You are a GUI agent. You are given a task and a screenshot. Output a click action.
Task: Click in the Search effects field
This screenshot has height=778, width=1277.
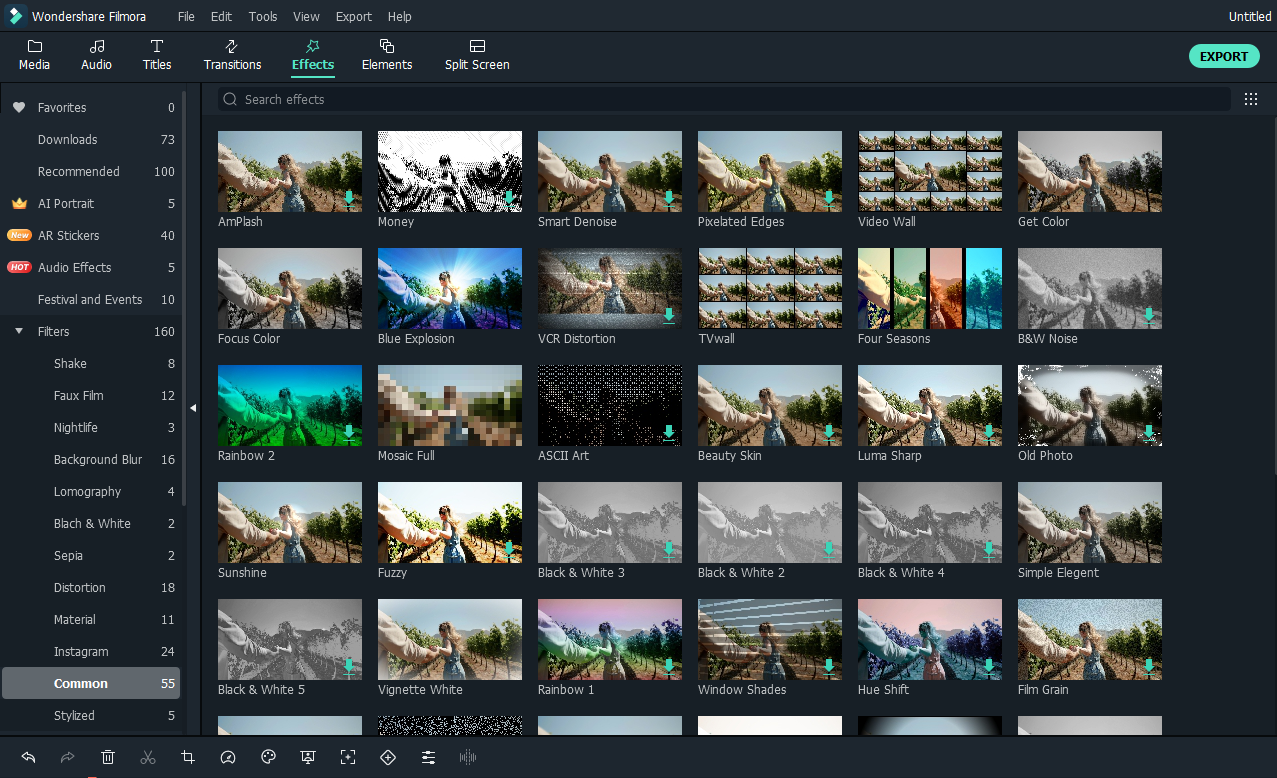[724, 99]
